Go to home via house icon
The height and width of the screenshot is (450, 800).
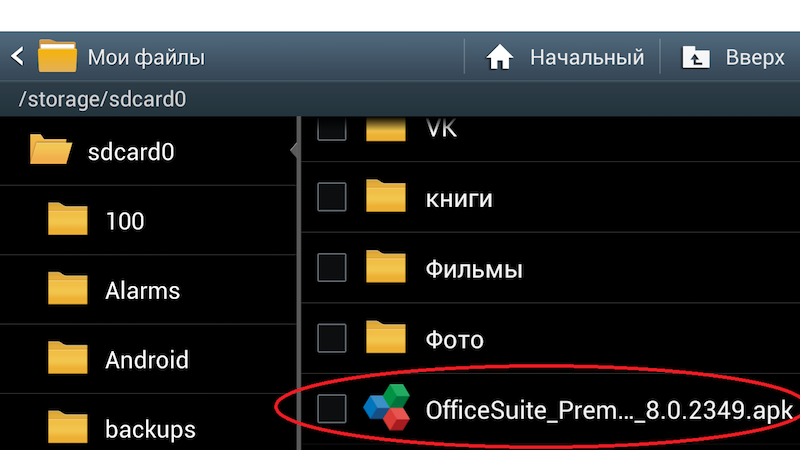pyautogui.click(x=499, y=57)
